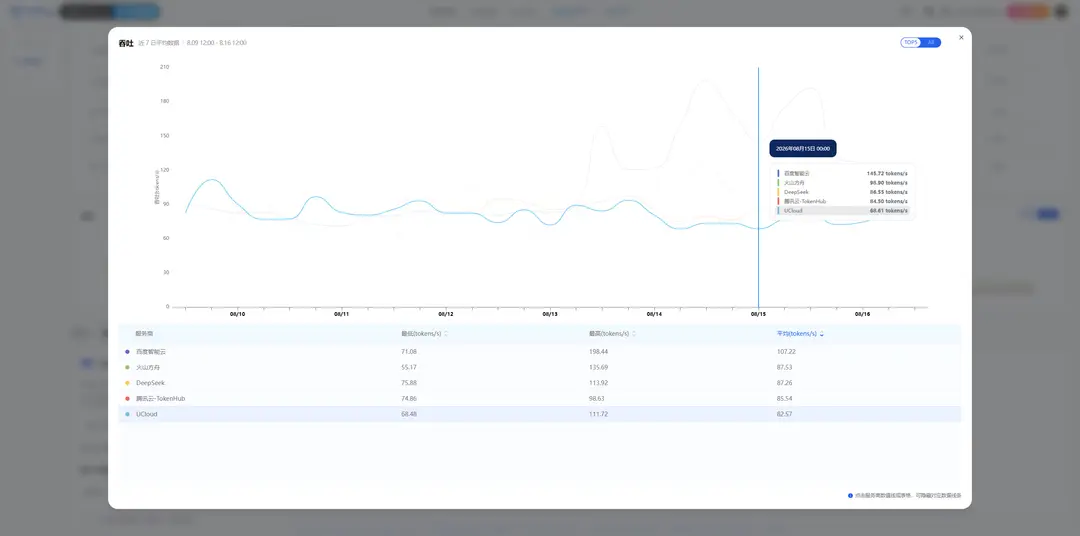Click the 08/11 date label on x-axis
The height and width of the screenshot is (536, 1080).
[x=342, y=314]
